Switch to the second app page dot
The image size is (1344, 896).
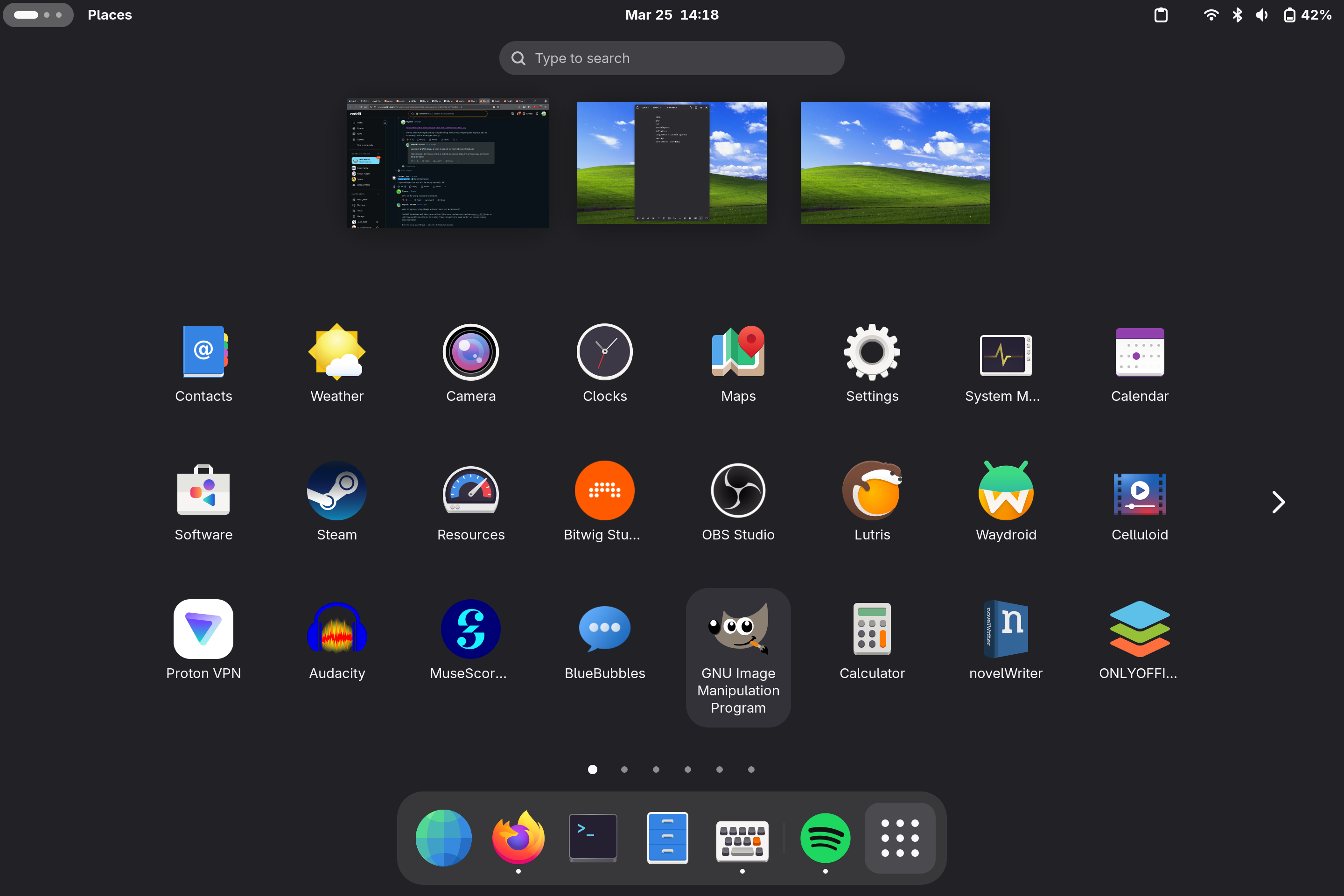point(624,769)
